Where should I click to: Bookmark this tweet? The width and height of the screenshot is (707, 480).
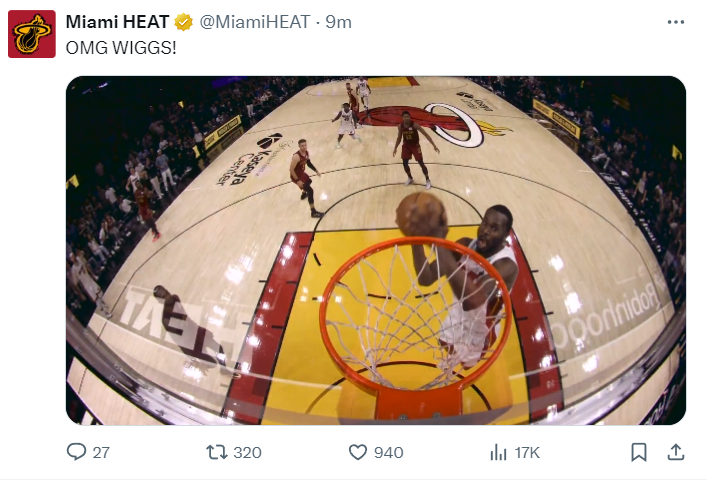coord(639,452)
